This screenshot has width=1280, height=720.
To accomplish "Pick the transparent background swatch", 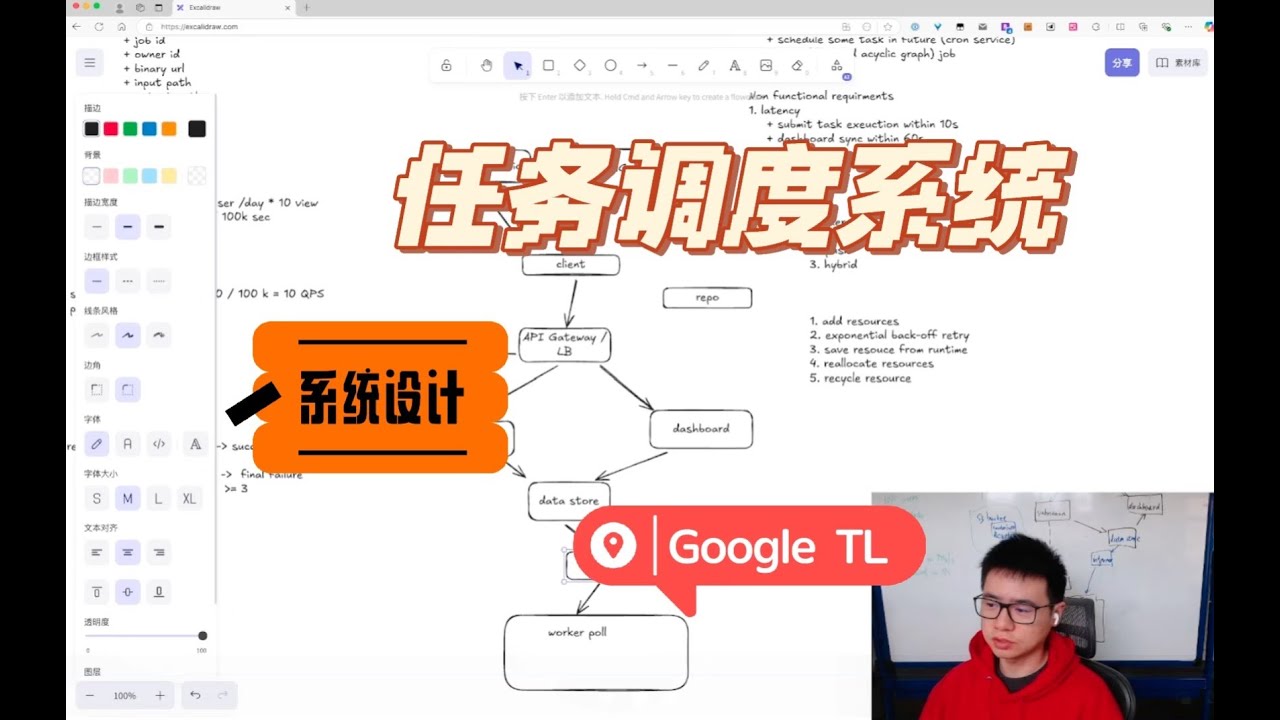I will pos(92,176).
